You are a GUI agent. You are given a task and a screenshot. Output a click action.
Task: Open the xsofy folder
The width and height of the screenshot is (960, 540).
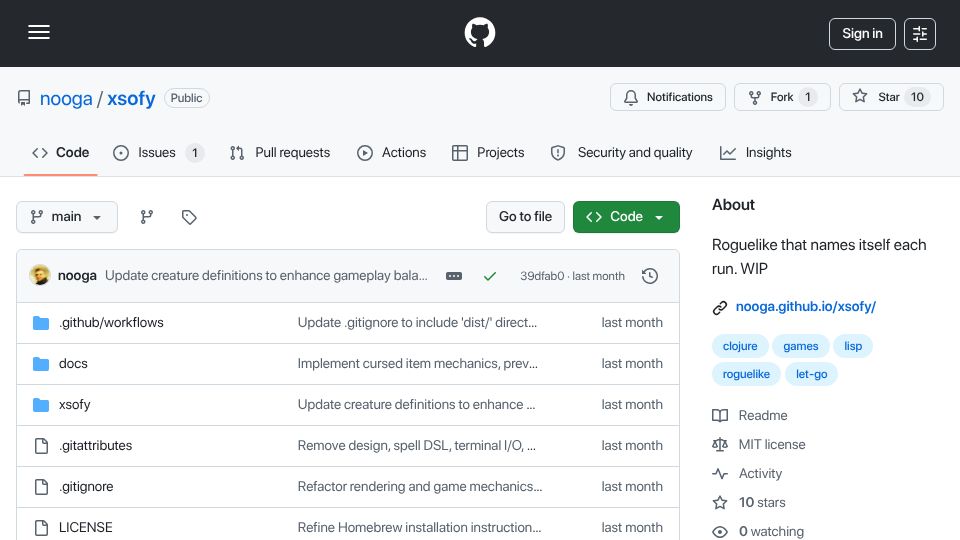click(75, 405)
